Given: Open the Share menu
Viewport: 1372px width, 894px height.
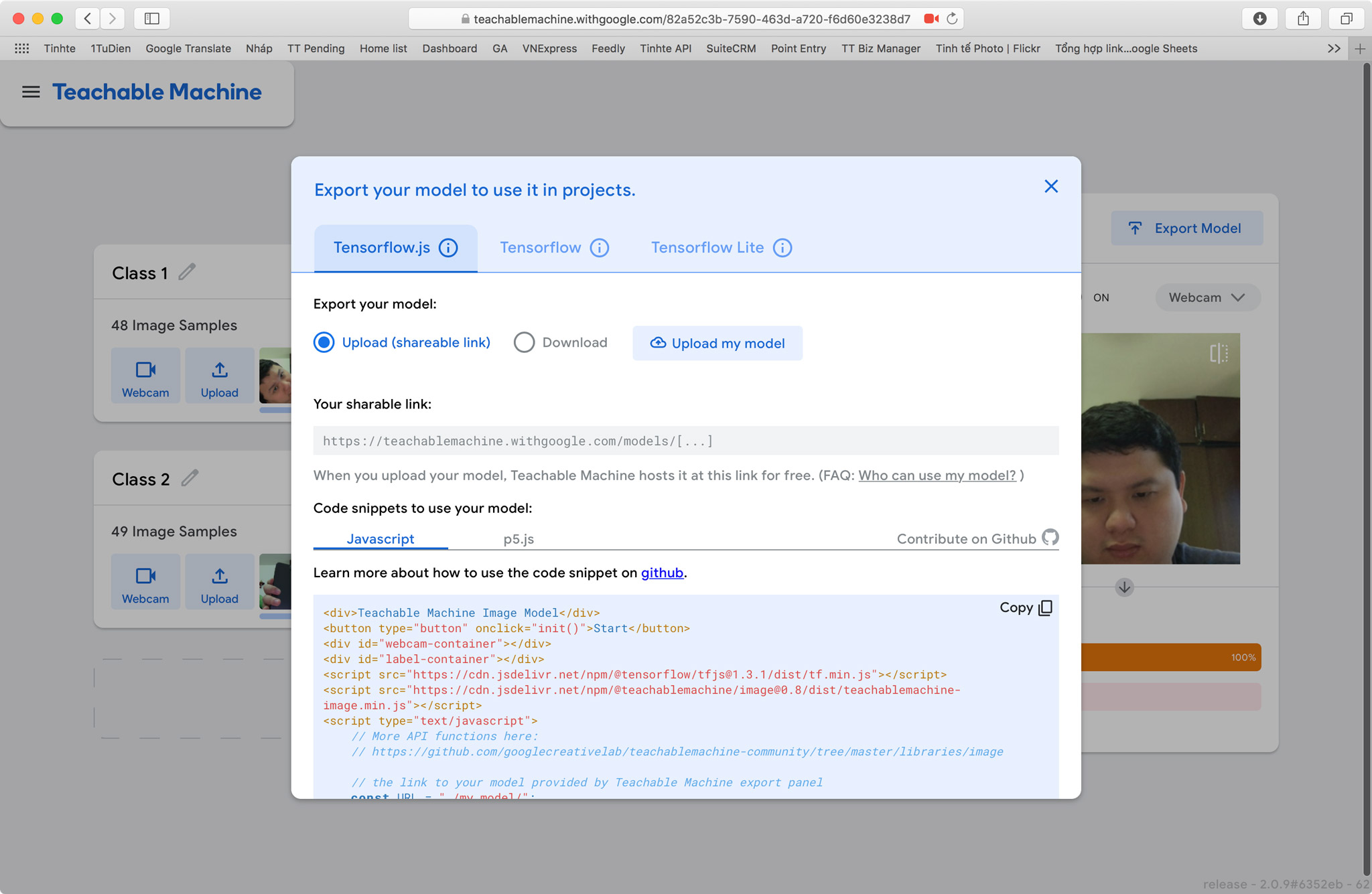Looking at the screenshot, I should click(x=1303, y=19).
